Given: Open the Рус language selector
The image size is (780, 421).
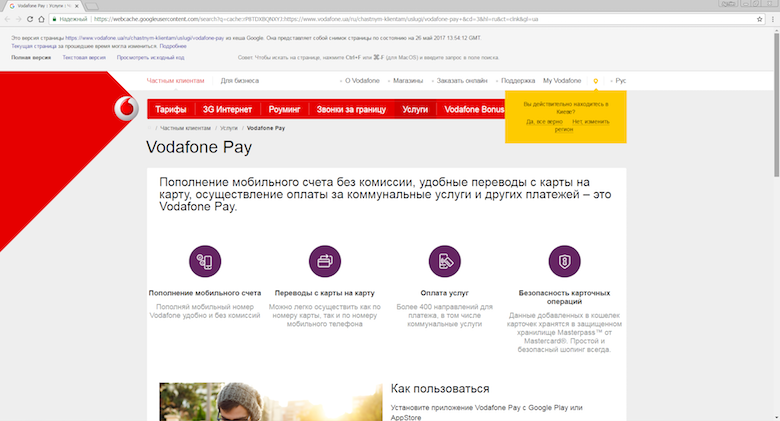Looking at the screenshot, I should [x=620, y=80].
